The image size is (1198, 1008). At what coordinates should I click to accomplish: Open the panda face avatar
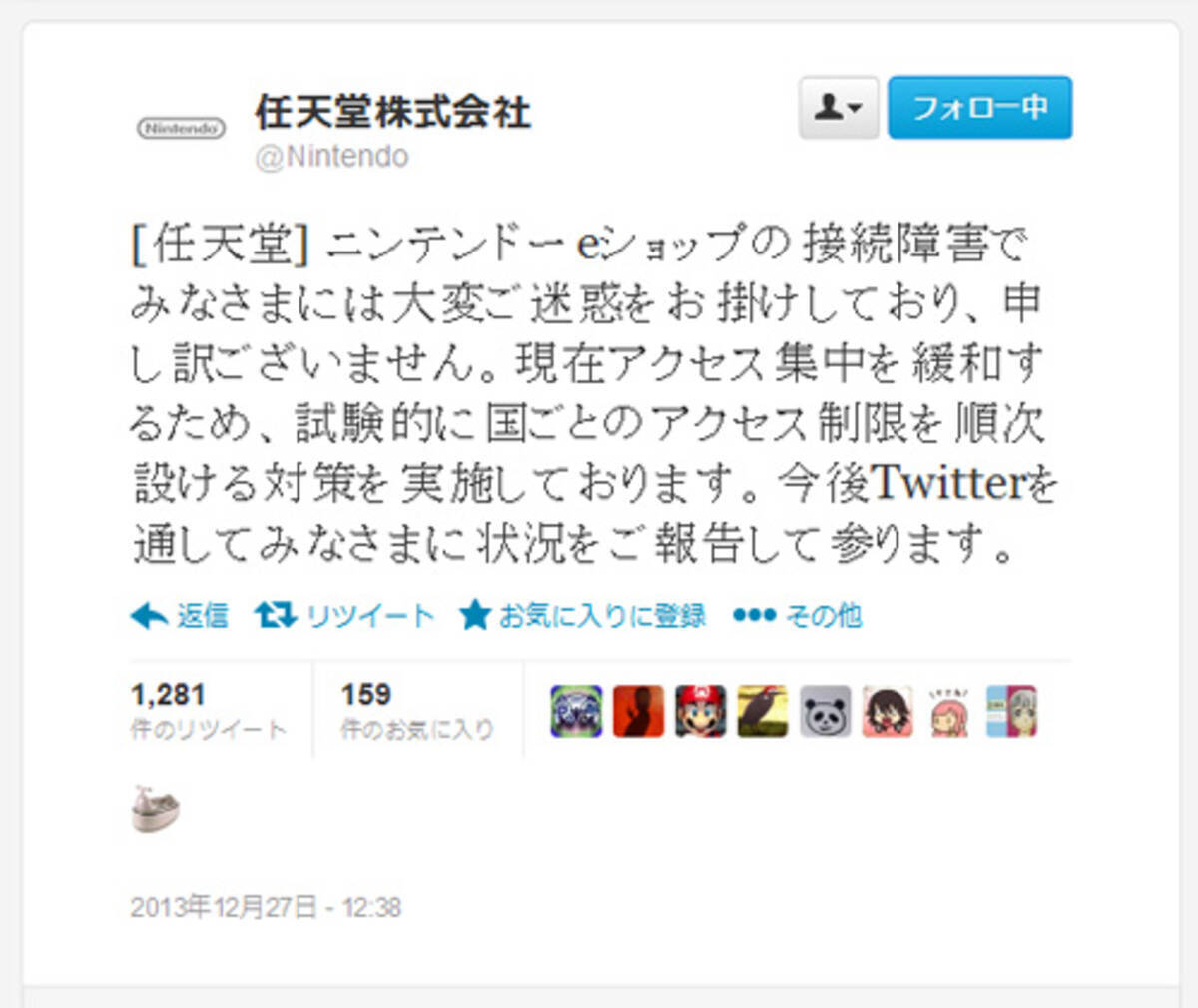pyautogui.click(x=825, y=712)
